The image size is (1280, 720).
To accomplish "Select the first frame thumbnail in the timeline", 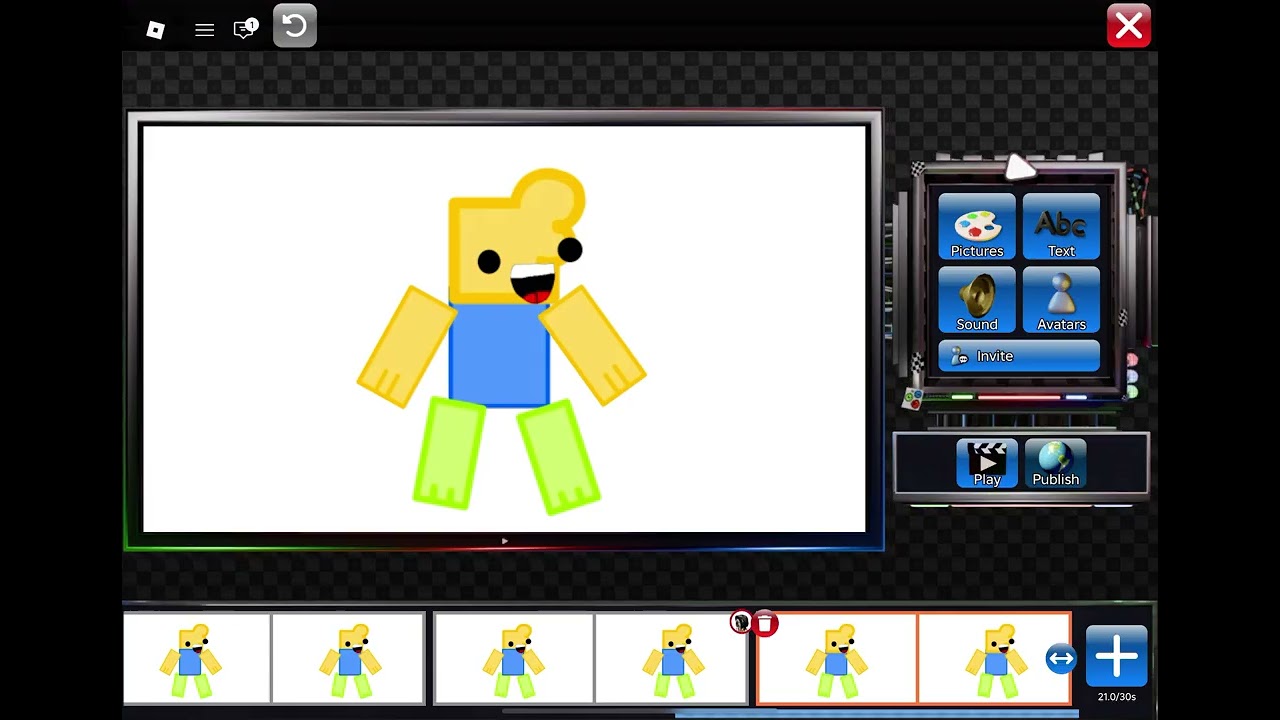I will [x=197, y=658].
